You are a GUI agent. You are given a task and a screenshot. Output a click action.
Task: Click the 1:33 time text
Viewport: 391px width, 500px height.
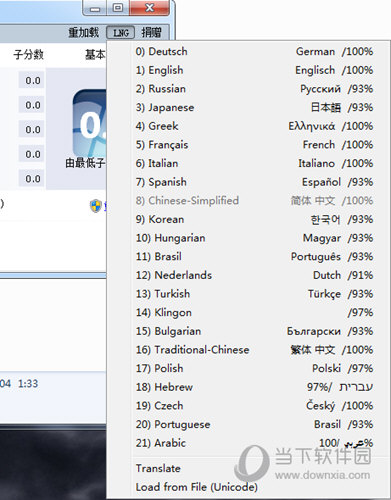pyautogui.click(x=28, y=384)
